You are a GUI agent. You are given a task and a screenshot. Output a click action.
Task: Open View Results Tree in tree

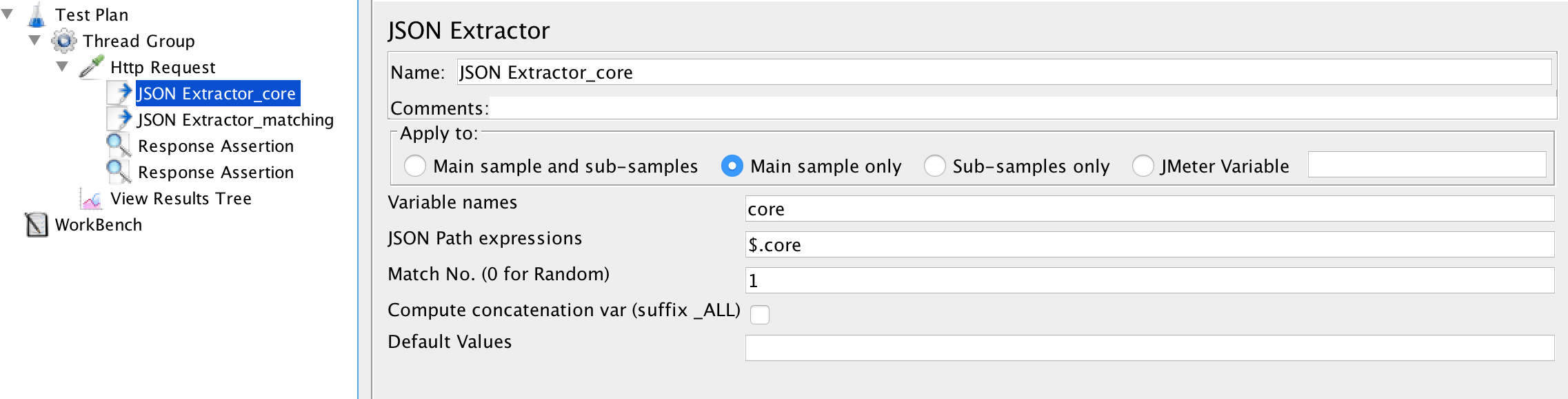pos(181,199)
